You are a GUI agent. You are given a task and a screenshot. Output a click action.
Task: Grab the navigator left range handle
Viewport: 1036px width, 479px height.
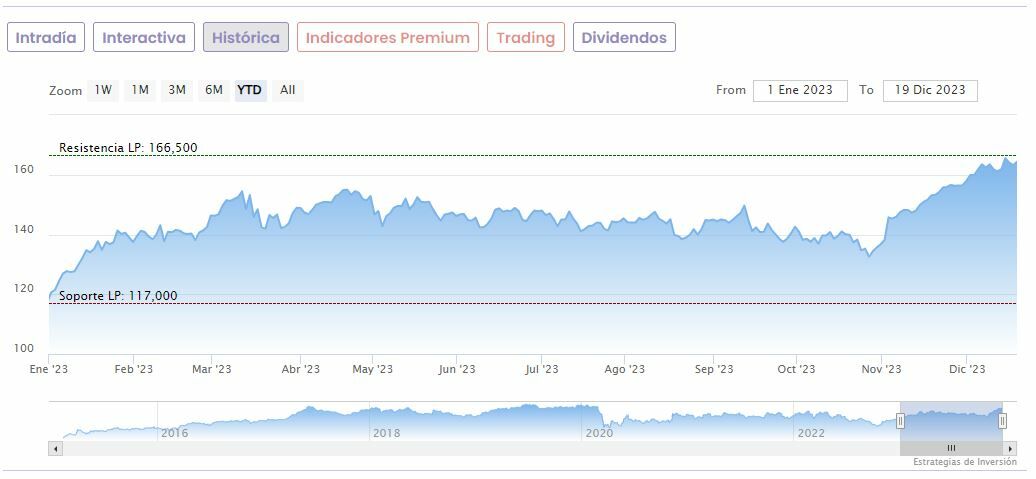pos(900,421)
